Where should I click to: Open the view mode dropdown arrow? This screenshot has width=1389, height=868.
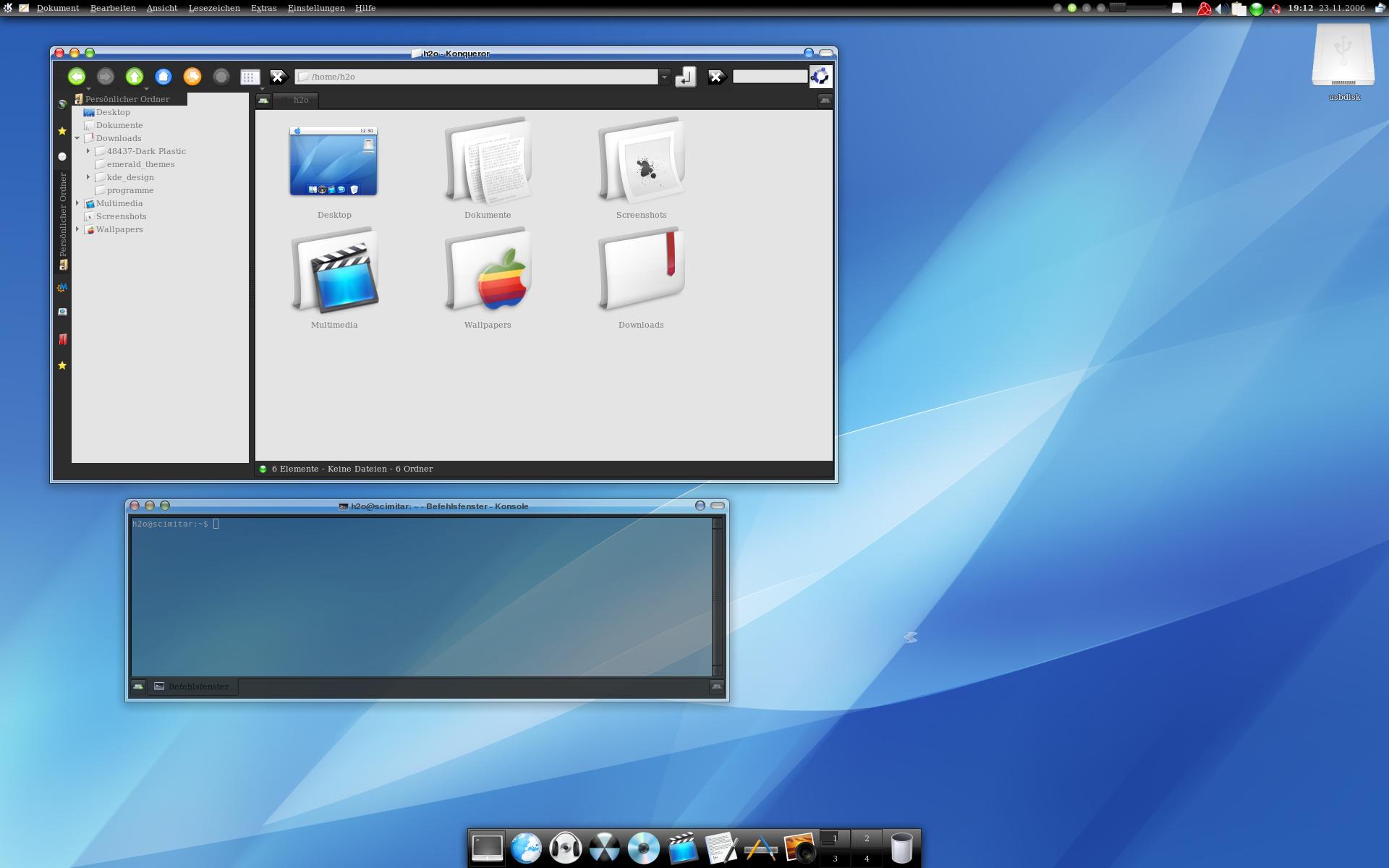click(x=262, y=88)
